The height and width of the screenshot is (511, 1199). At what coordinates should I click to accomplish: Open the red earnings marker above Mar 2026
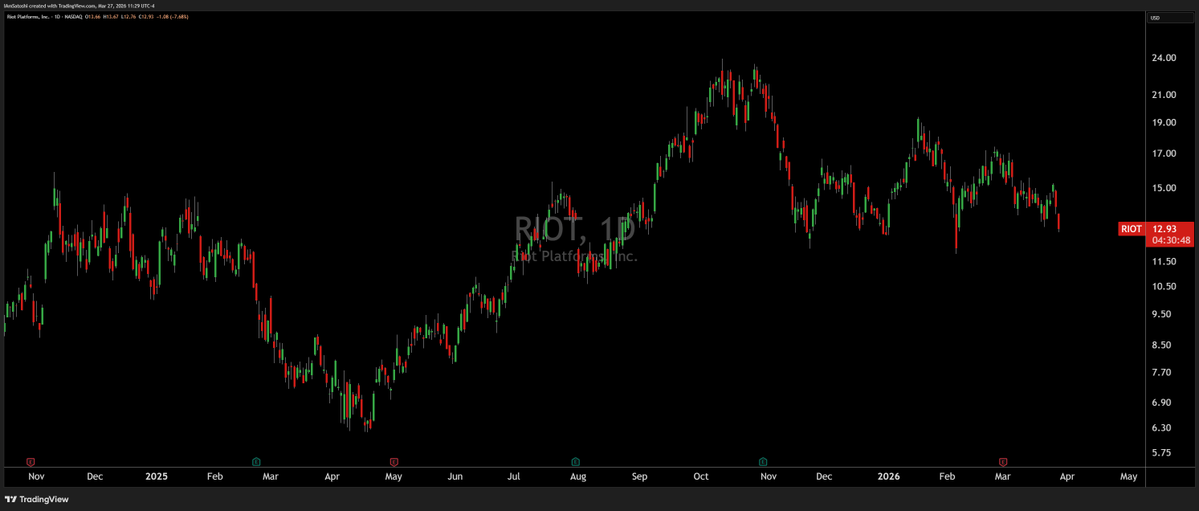(1002, 461)
